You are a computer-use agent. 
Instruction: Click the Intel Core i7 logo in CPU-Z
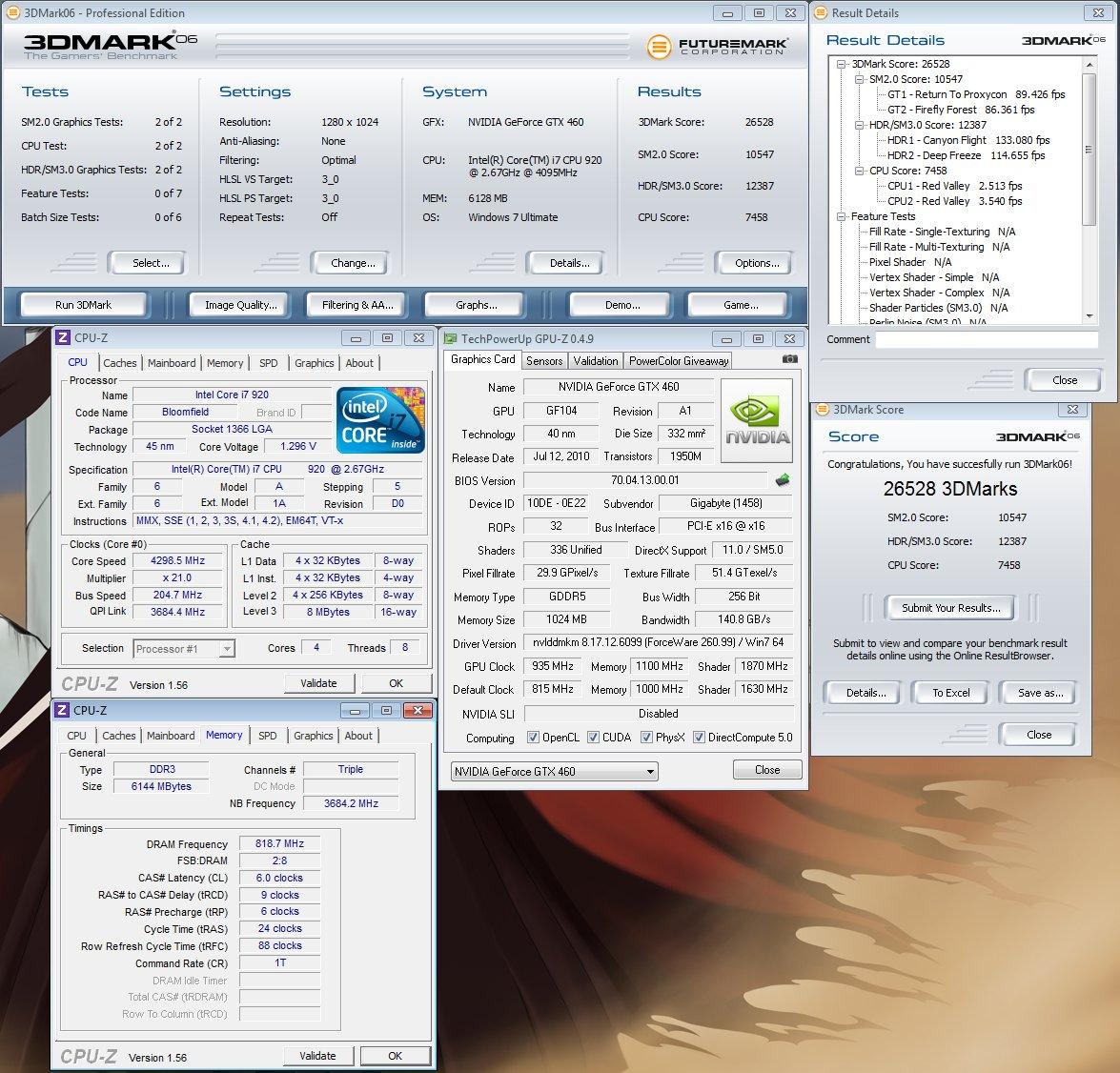tap(380, 420)
